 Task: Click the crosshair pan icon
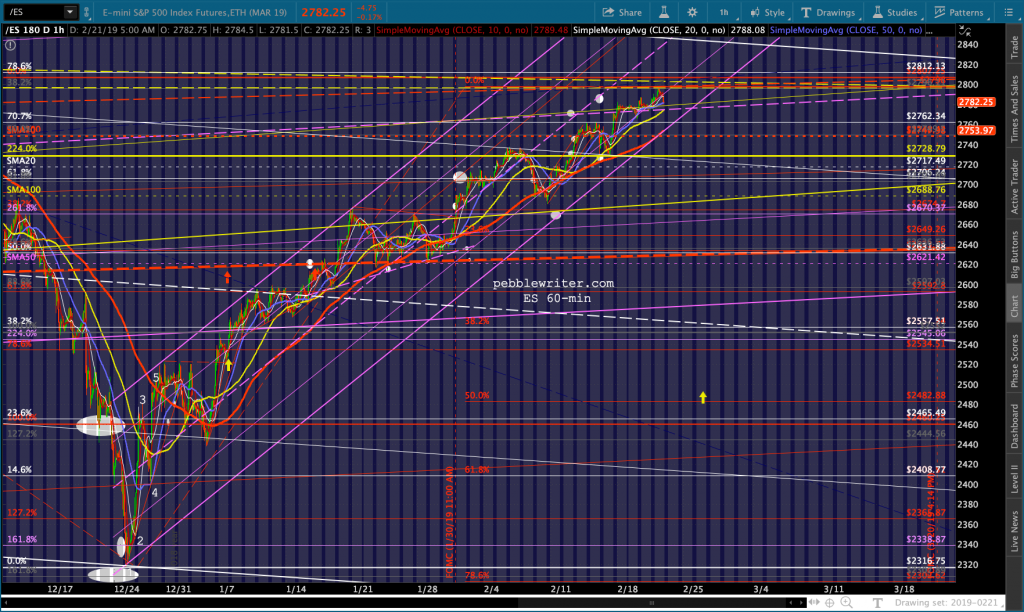[x=829, y=602]
